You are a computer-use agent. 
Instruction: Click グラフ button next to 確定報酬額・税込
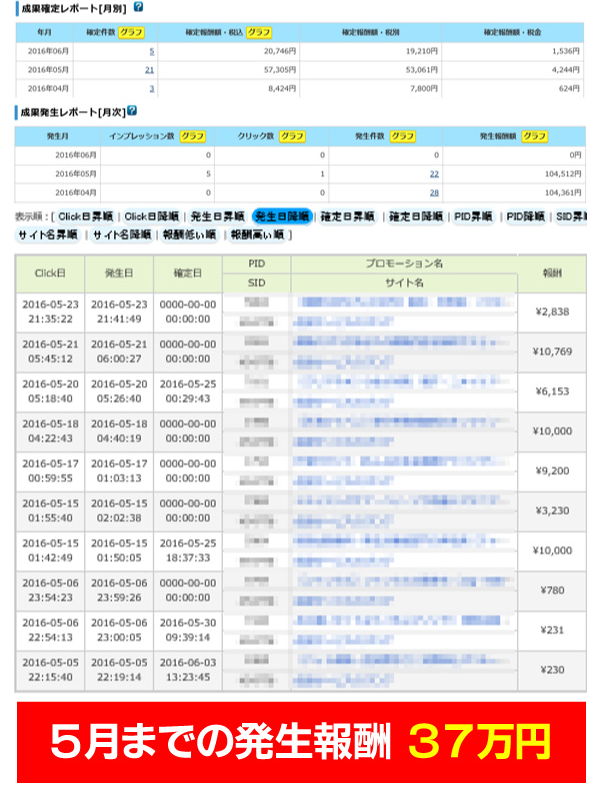point(259,32)
